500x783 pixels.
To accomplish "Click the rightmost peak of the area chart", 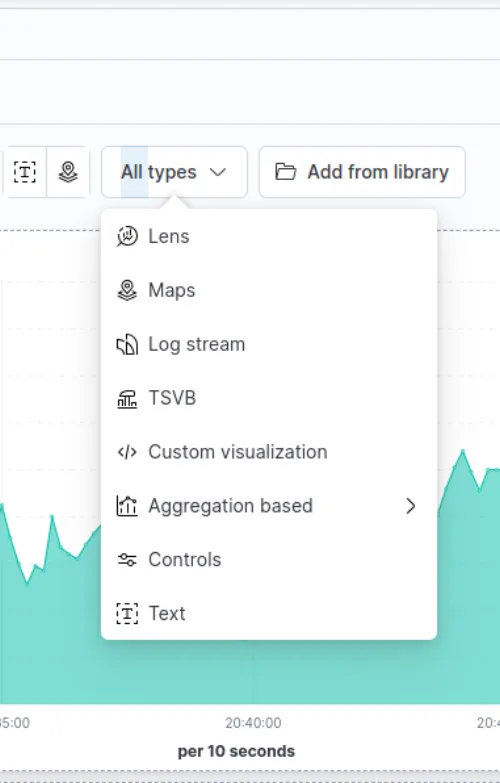I will pyautogui.click(x=463, y=451).
